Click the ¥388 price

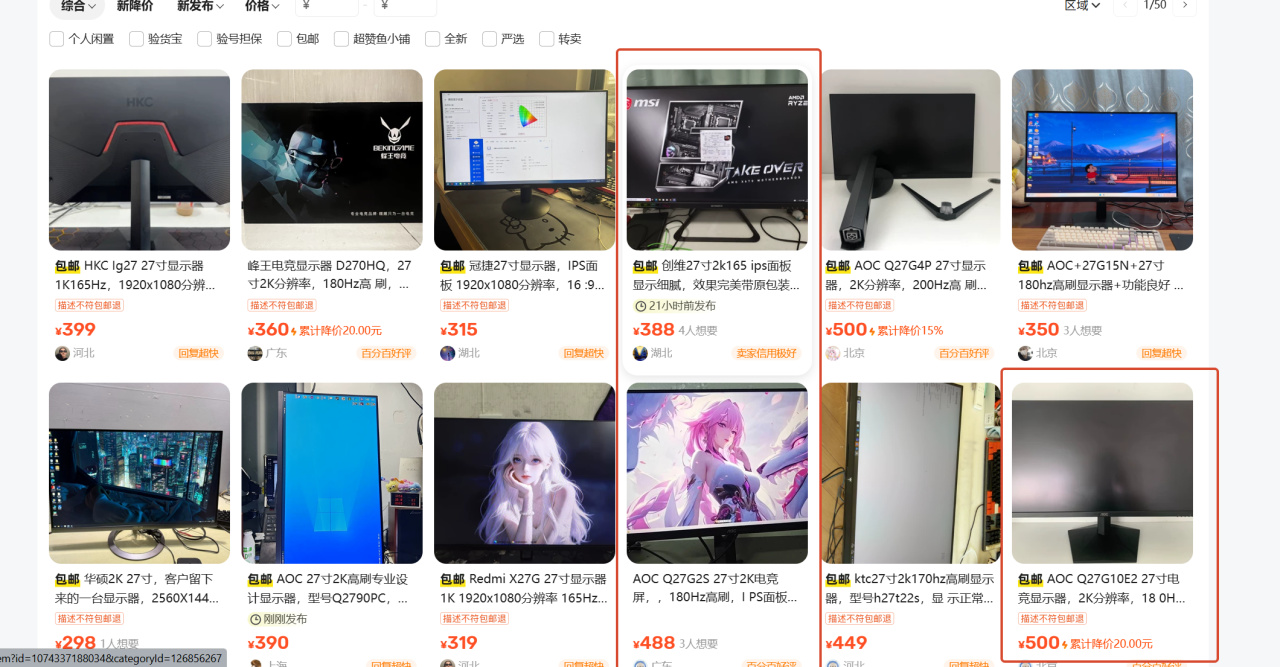[653, 330]
